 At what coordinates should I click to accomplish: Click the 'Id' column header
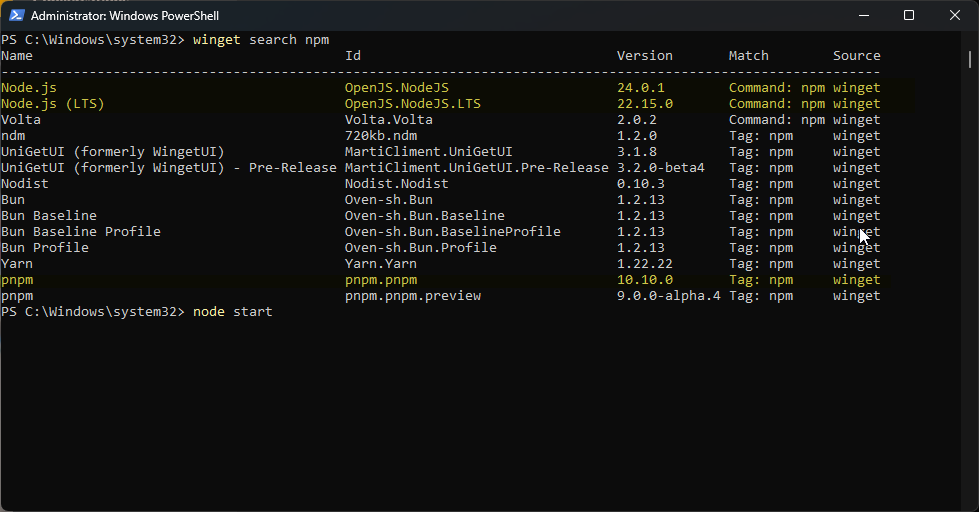353,56
